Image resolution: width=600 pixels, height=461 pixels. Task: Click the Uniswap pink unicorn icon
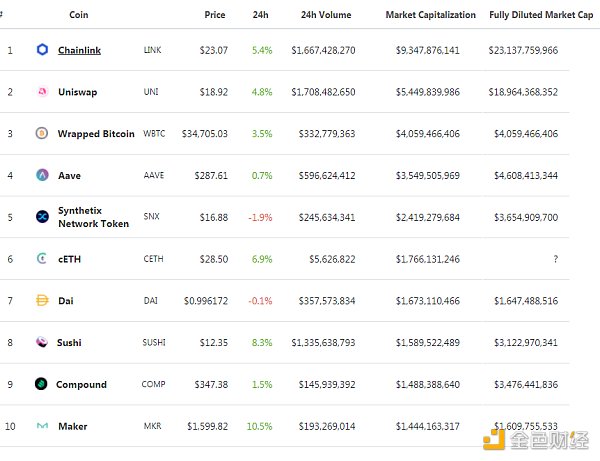tap(42, 91)
